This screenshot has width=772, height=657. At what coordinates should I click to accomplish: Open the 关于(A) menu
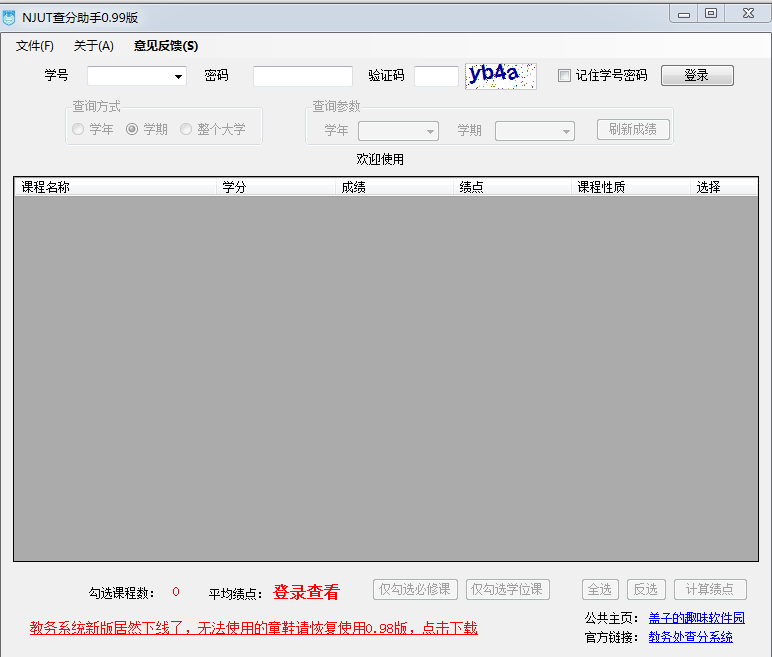[x=94, y=46]
